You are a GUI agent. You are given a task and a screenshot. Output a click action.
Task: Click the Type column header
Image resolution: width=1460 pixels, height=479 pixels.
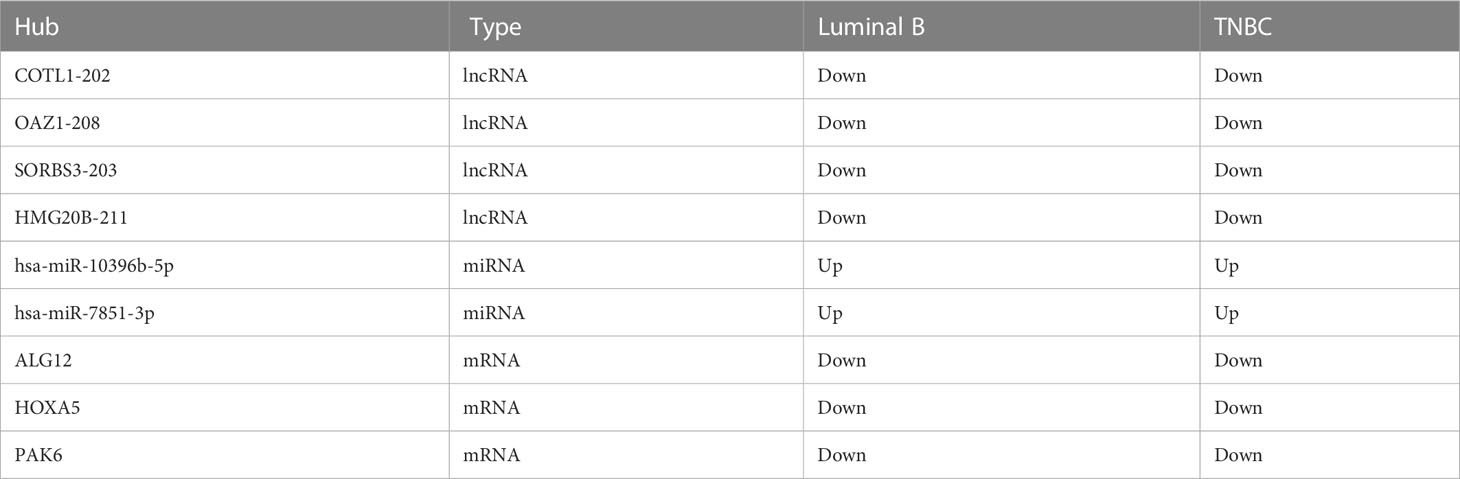[495, 27]
